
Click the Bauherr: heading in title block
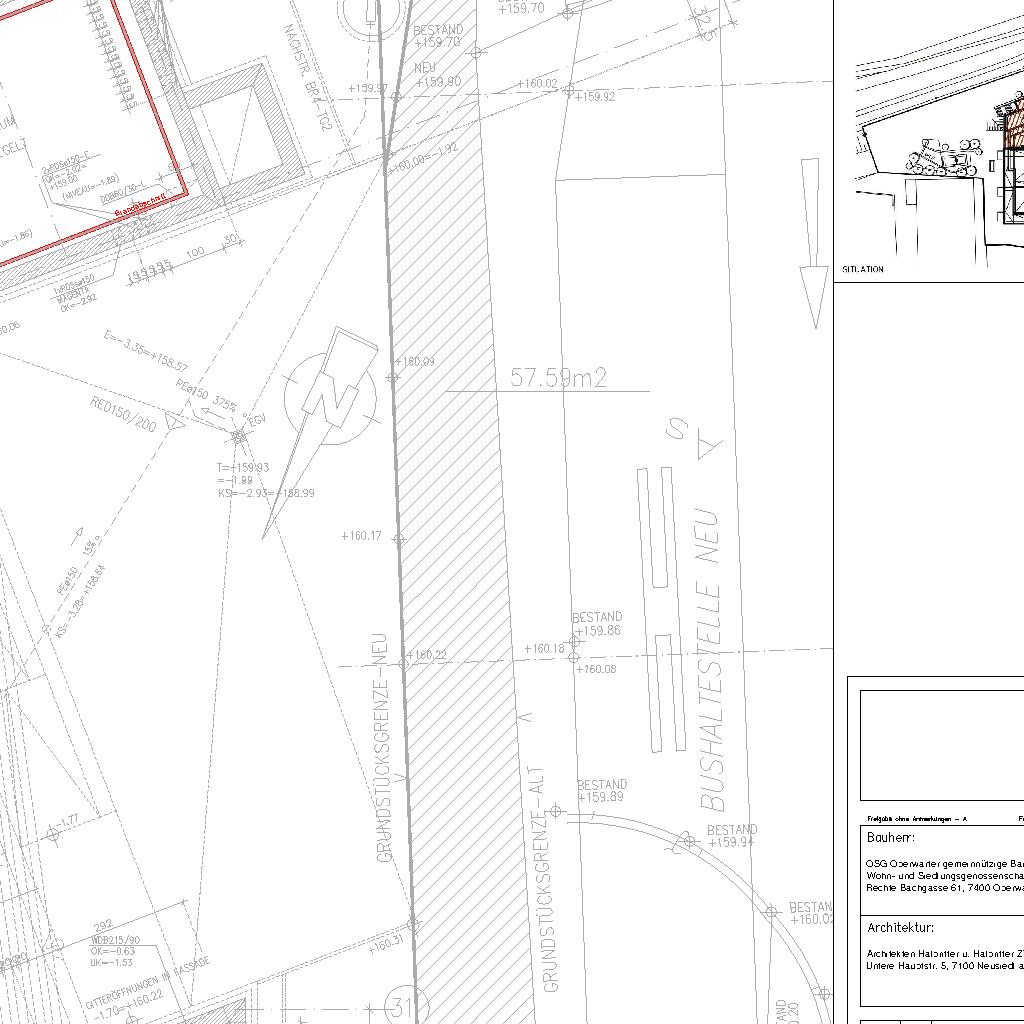(x=891, y=837)
